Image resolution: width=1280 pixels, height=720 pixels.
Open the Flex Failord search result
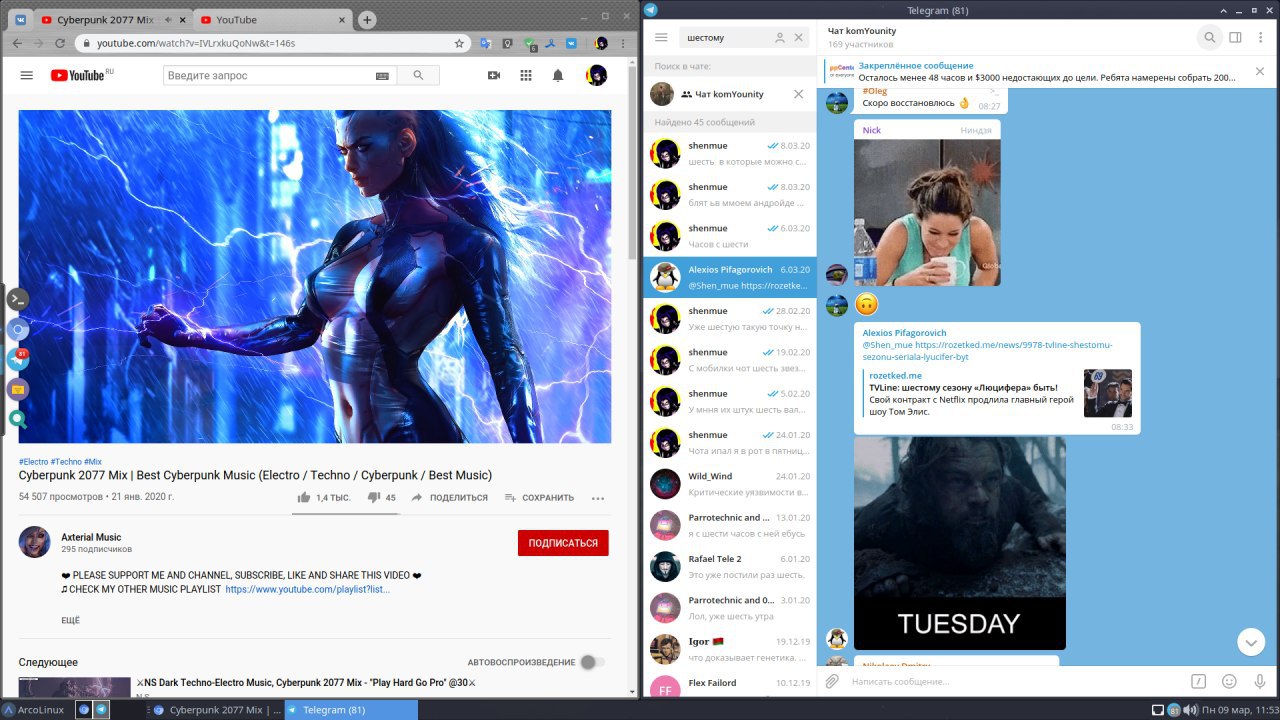(730, 684)
